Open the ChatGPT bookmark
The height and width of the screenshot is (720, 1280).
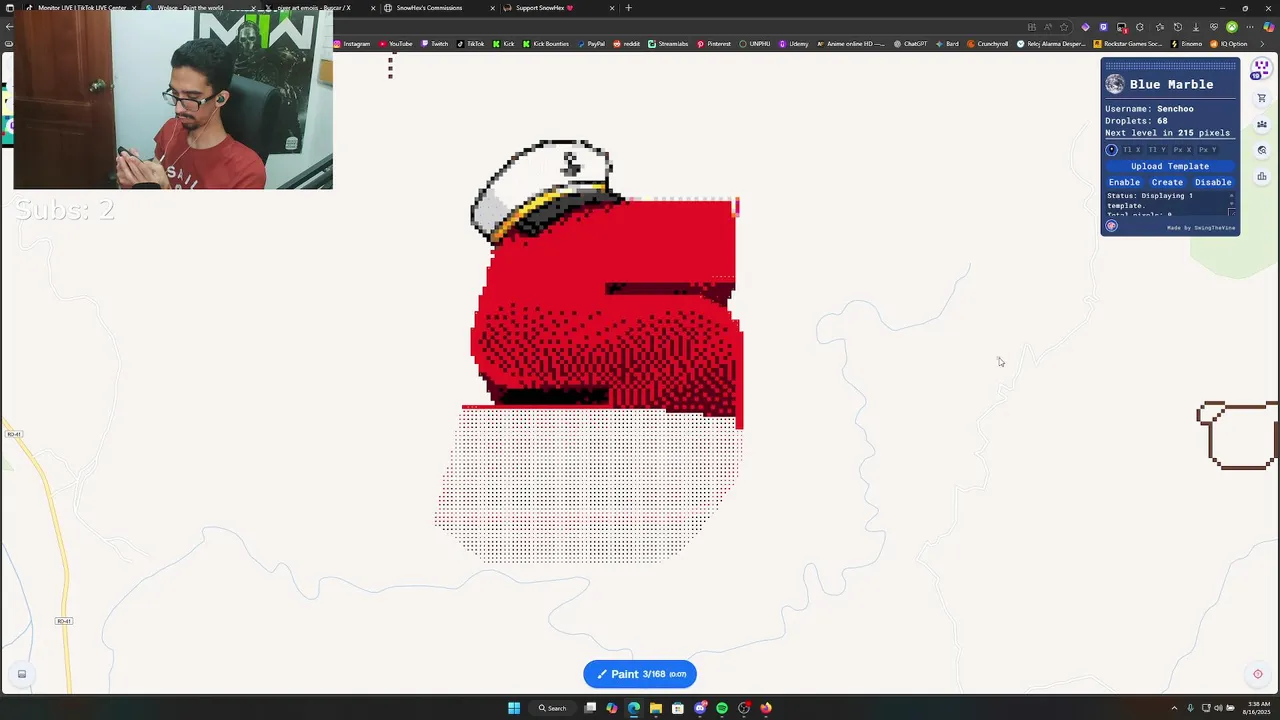(910, 44)
